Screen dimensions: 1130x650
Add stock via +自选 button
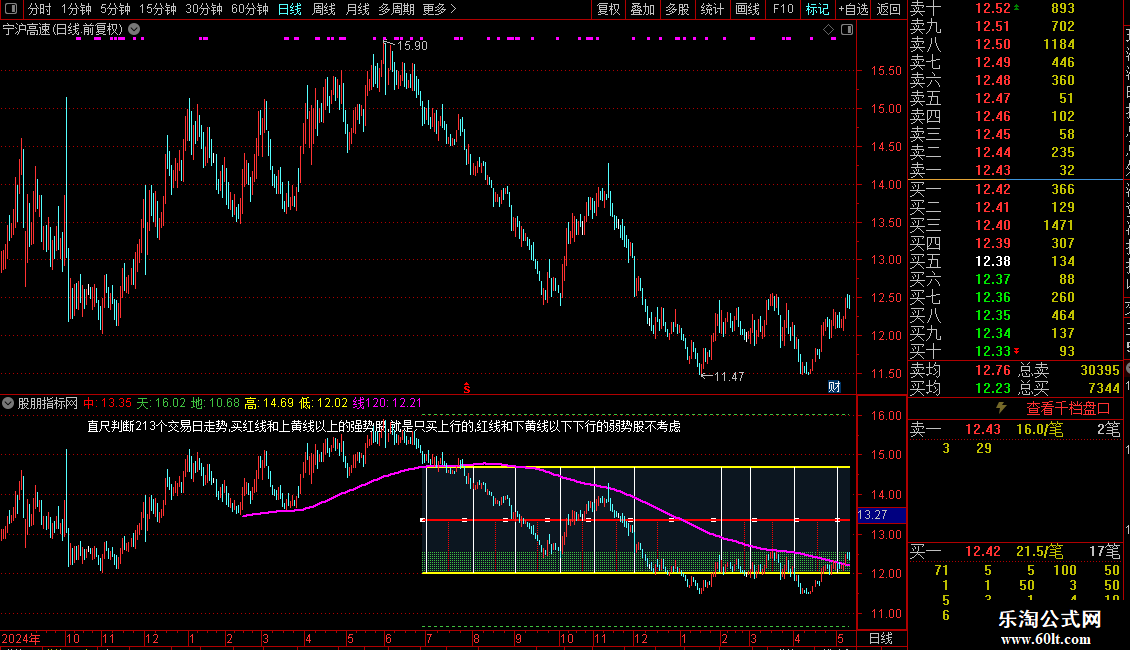(853, 9)
